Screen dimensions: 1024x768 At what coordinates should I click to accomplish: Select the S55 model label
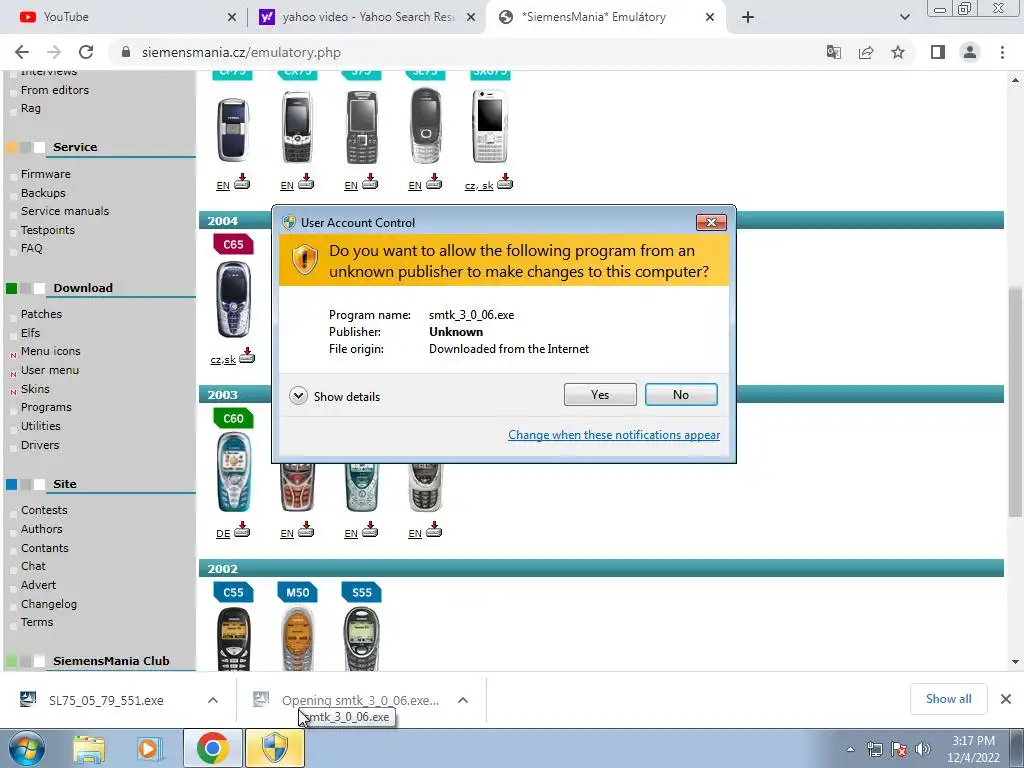pos(361,592)
